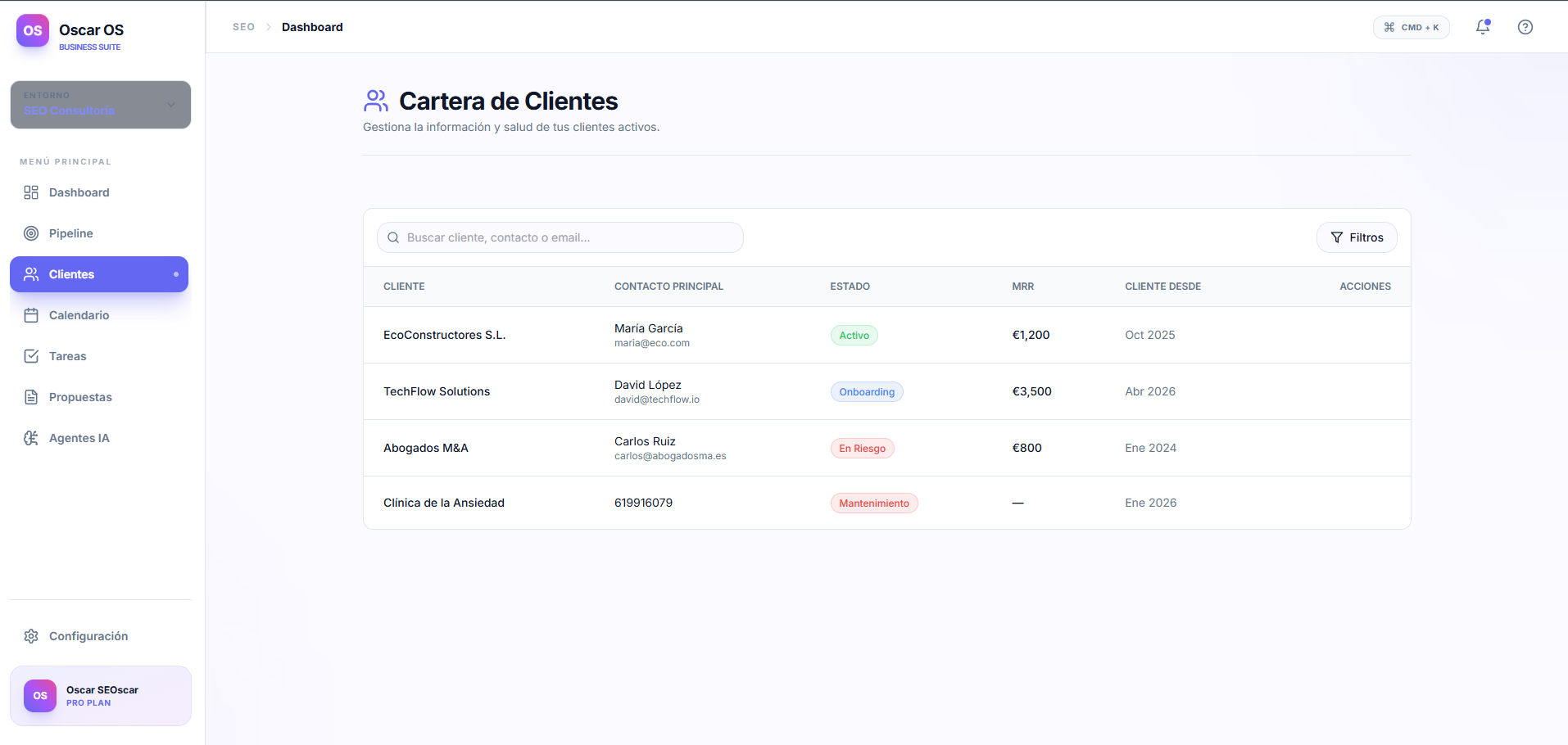Image resolution: width=1568 pixels, height=745 pixels.
Task: Select the Tareas checkmark icon
Action: click(31, 355)
